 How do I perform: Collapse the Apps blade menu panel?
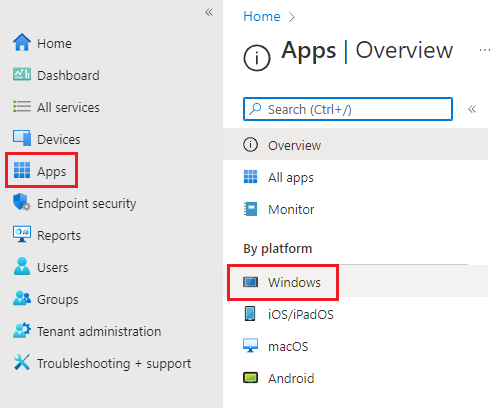point(472,109)
